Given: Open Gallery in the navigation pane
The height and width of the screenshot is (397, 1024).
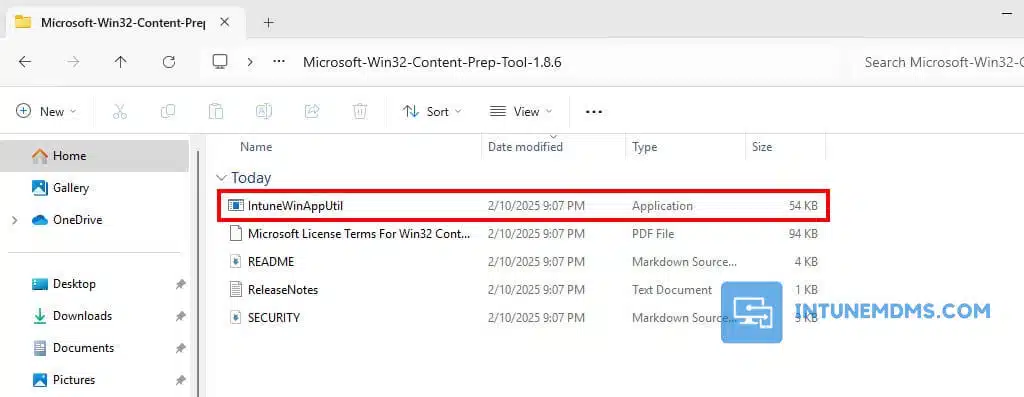Looking at the screenshot, I should pyautogui.click(x=71, y=188).
